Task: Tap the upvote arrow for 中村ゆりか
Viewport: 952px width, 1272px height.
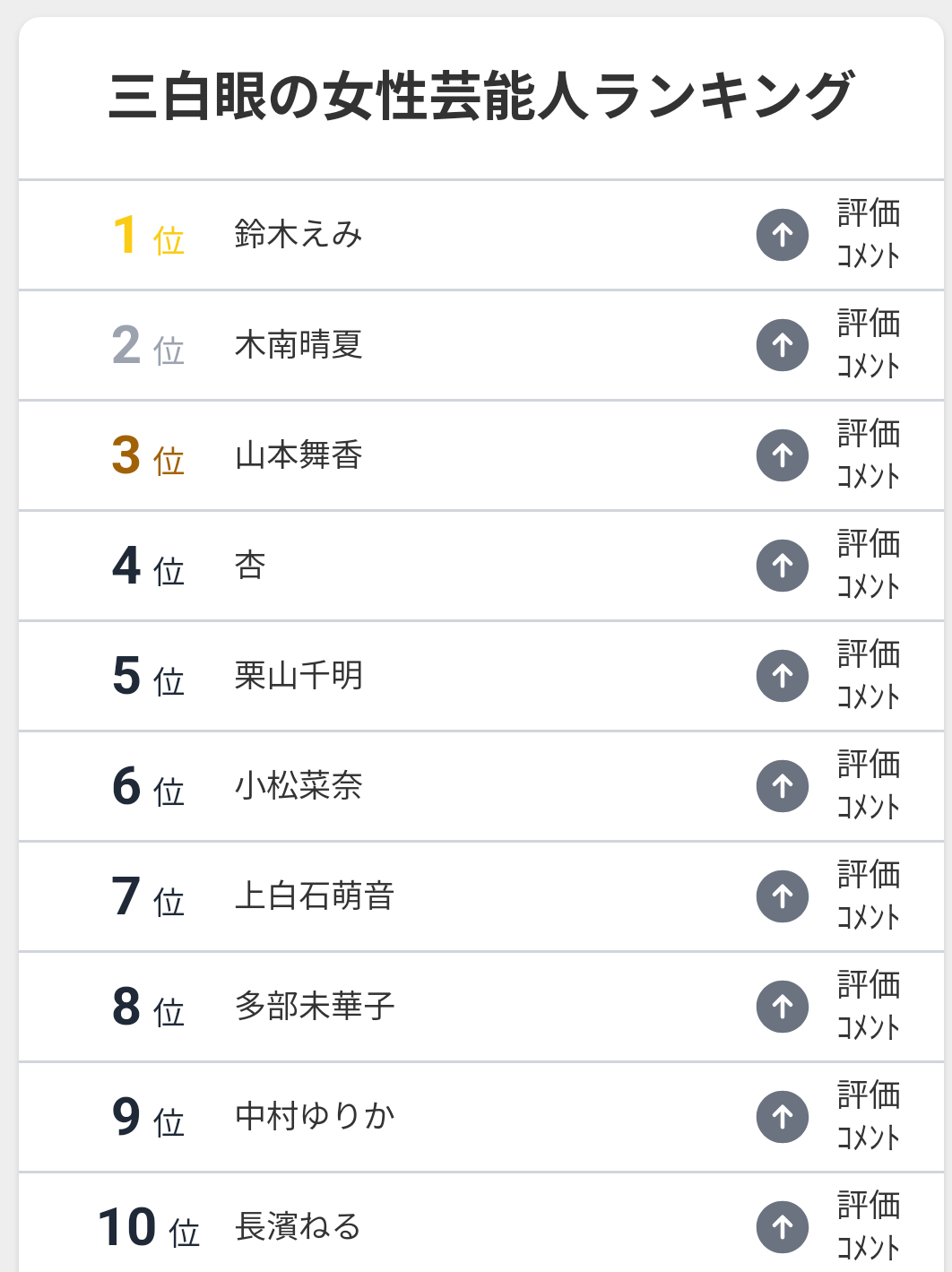Action: tap(783, 1117)
